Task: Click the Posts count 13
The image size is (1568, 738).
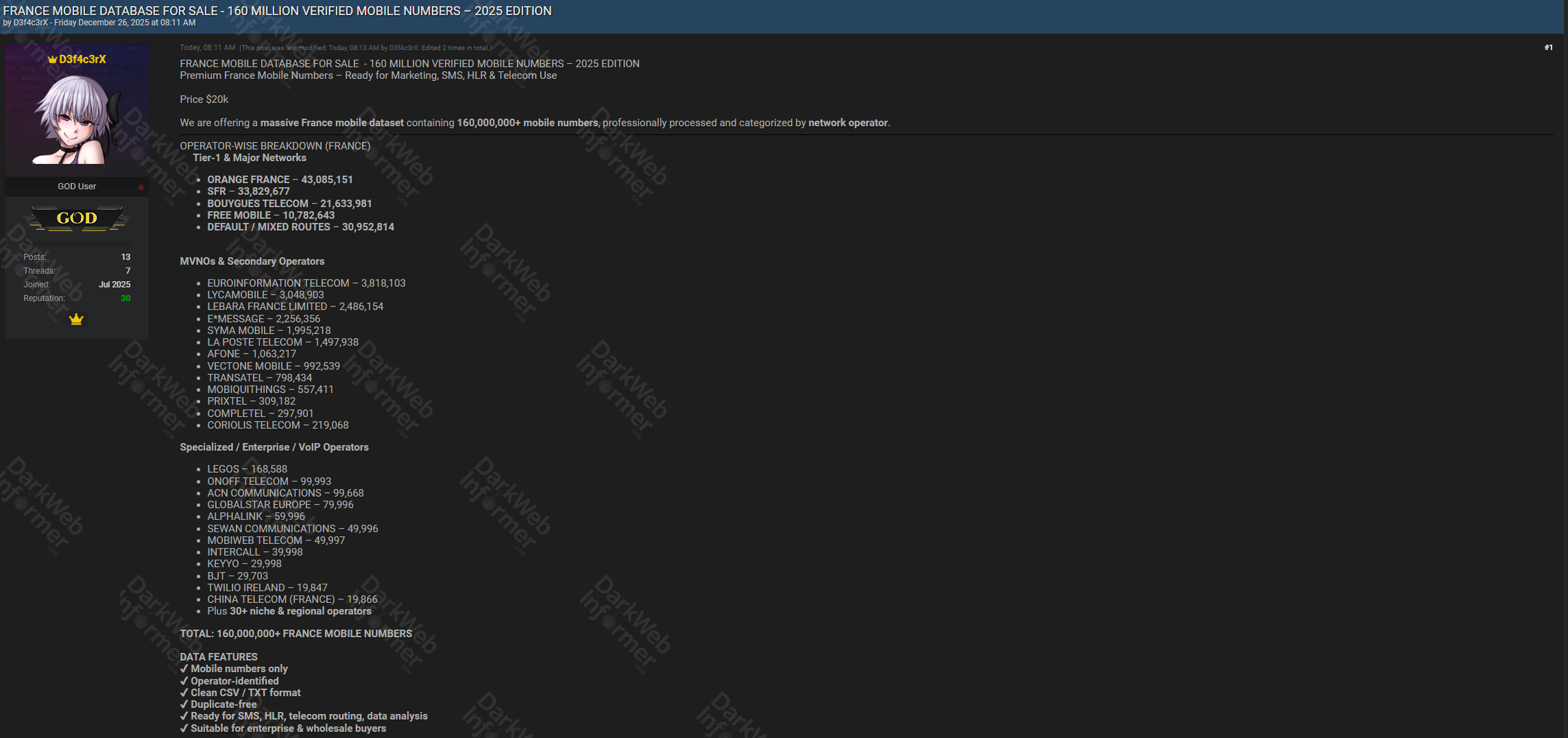Action: pyautogui.click(x=125, y=257)
